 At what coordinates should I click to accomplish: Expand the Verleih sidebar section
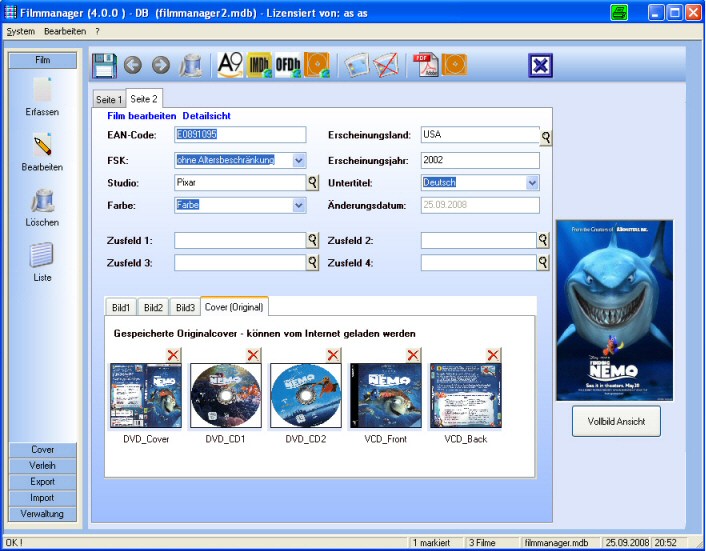point(43,466)
